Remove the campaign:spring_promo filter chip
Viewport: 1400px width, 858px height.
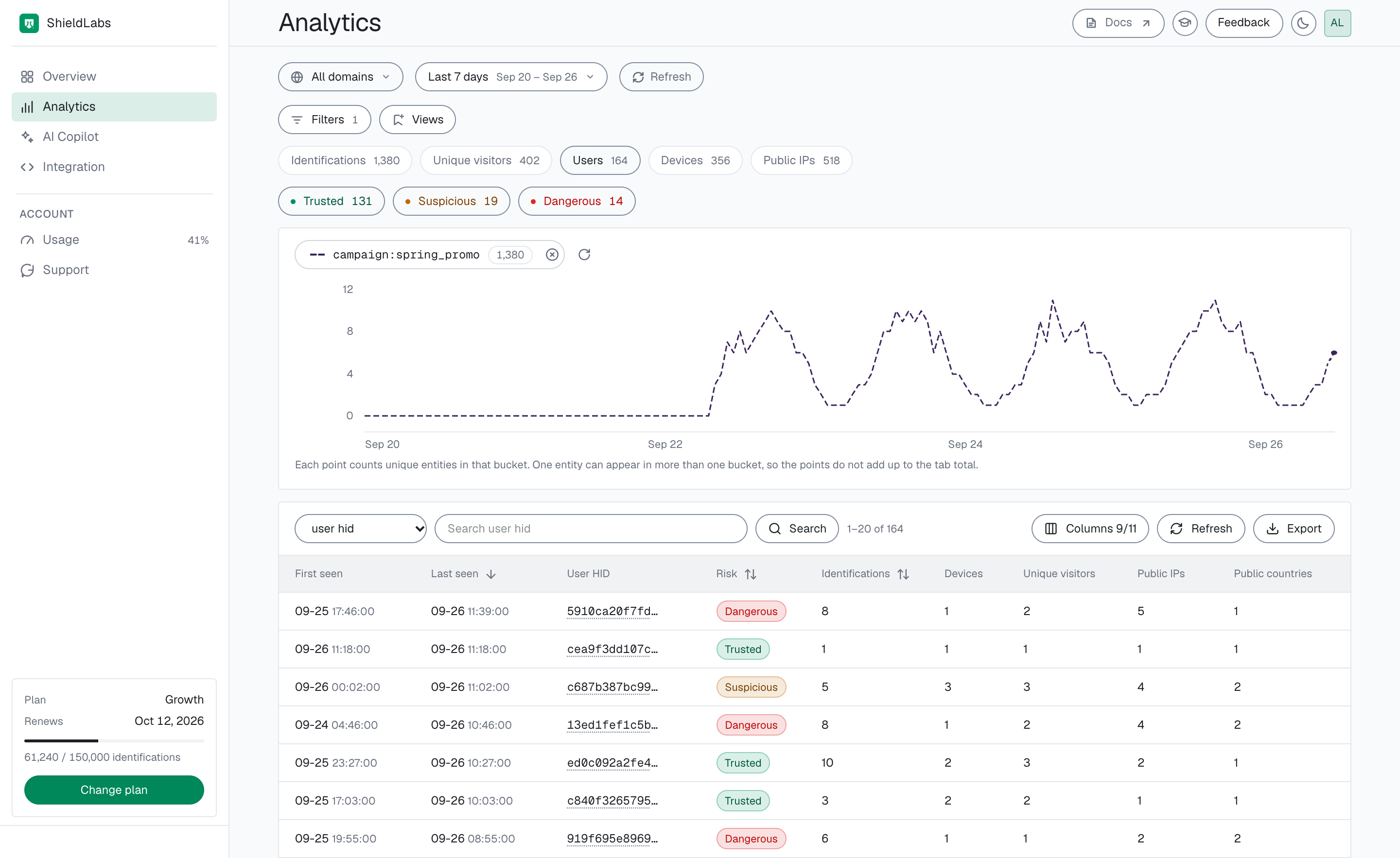pyautogui.click(x=552, y=255)
